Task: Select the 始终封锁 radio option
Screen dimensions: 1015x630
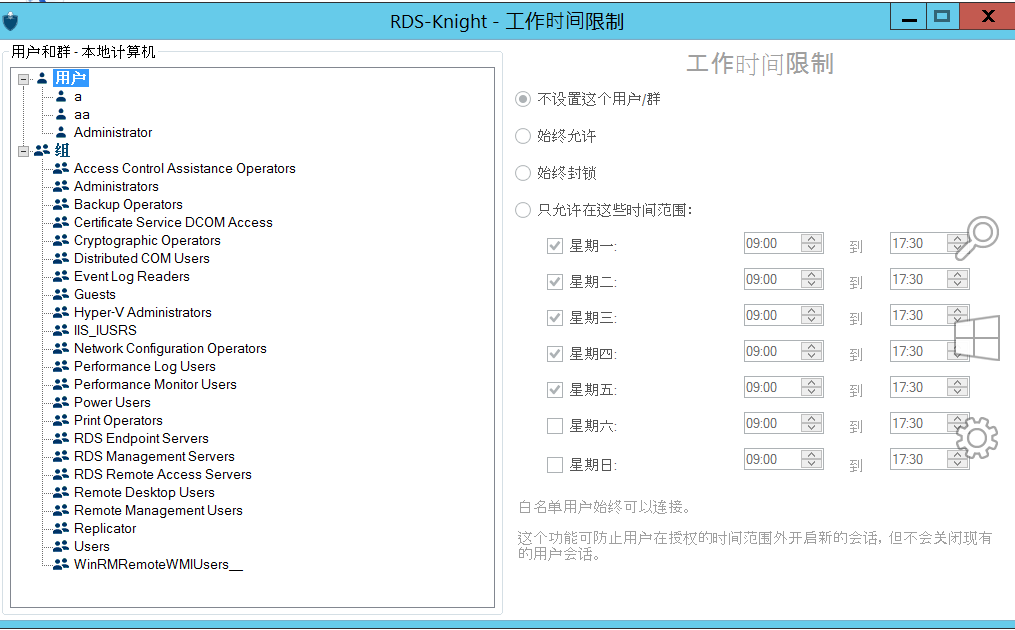Action: pos(522,173)
